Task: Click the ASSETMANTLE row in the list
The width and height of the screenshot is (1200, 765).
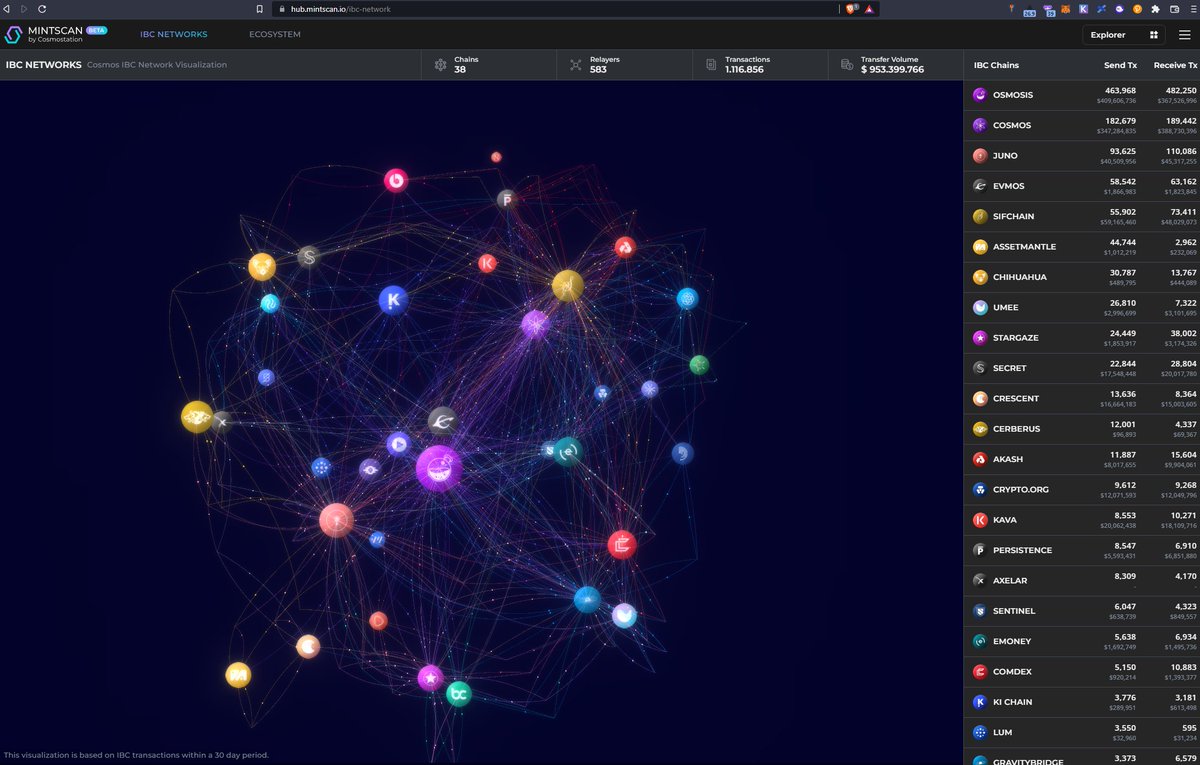Action: coord(1082,247)
